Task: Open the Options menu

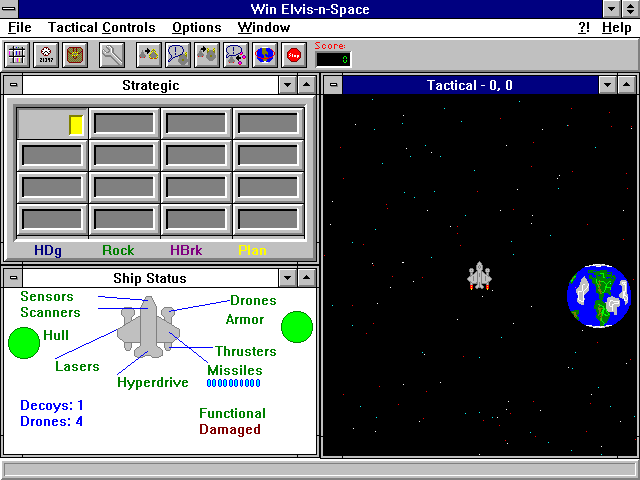Action: [x=196, y=28]
